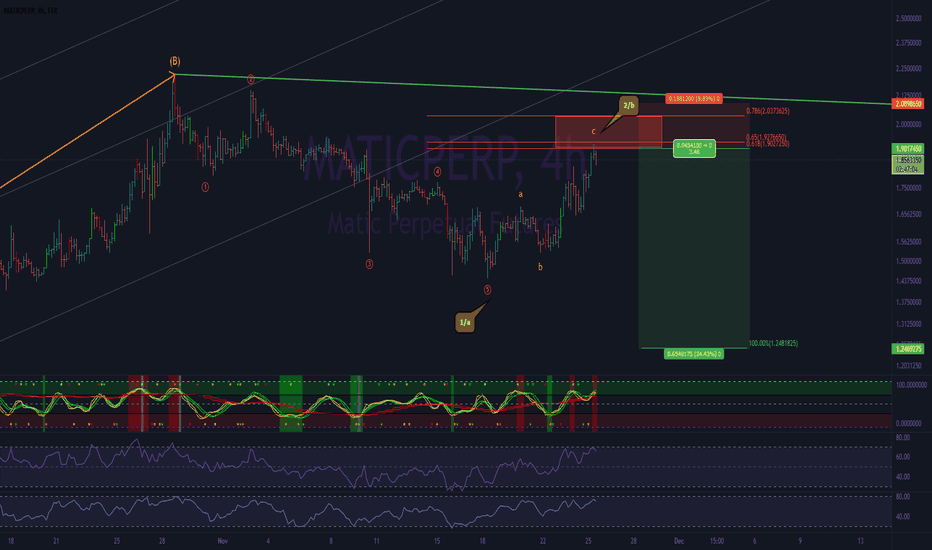Click the 1.5000000 price axis label
This screenshot has width=932, height=550.
[908, 261]
